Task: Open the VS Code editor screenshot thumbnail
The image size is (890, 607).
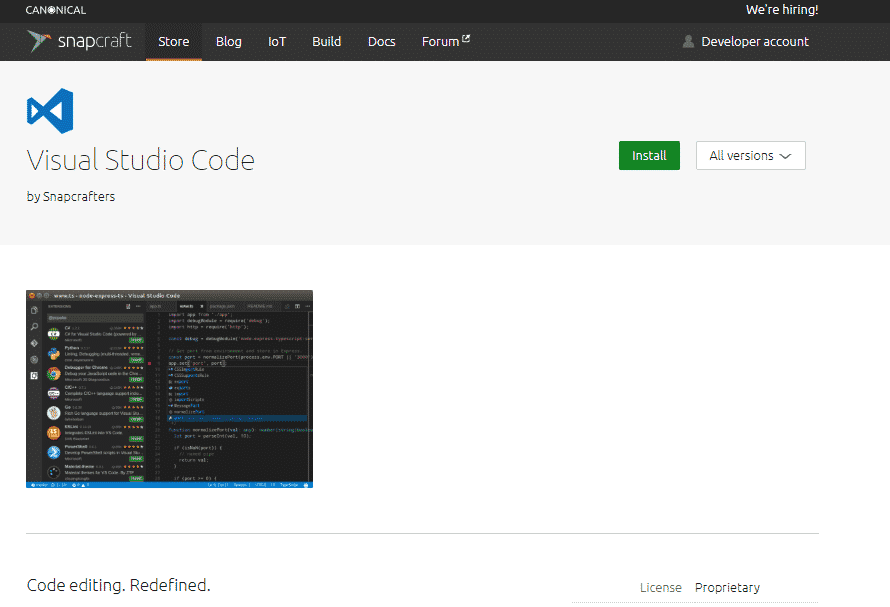Action: 169,389
